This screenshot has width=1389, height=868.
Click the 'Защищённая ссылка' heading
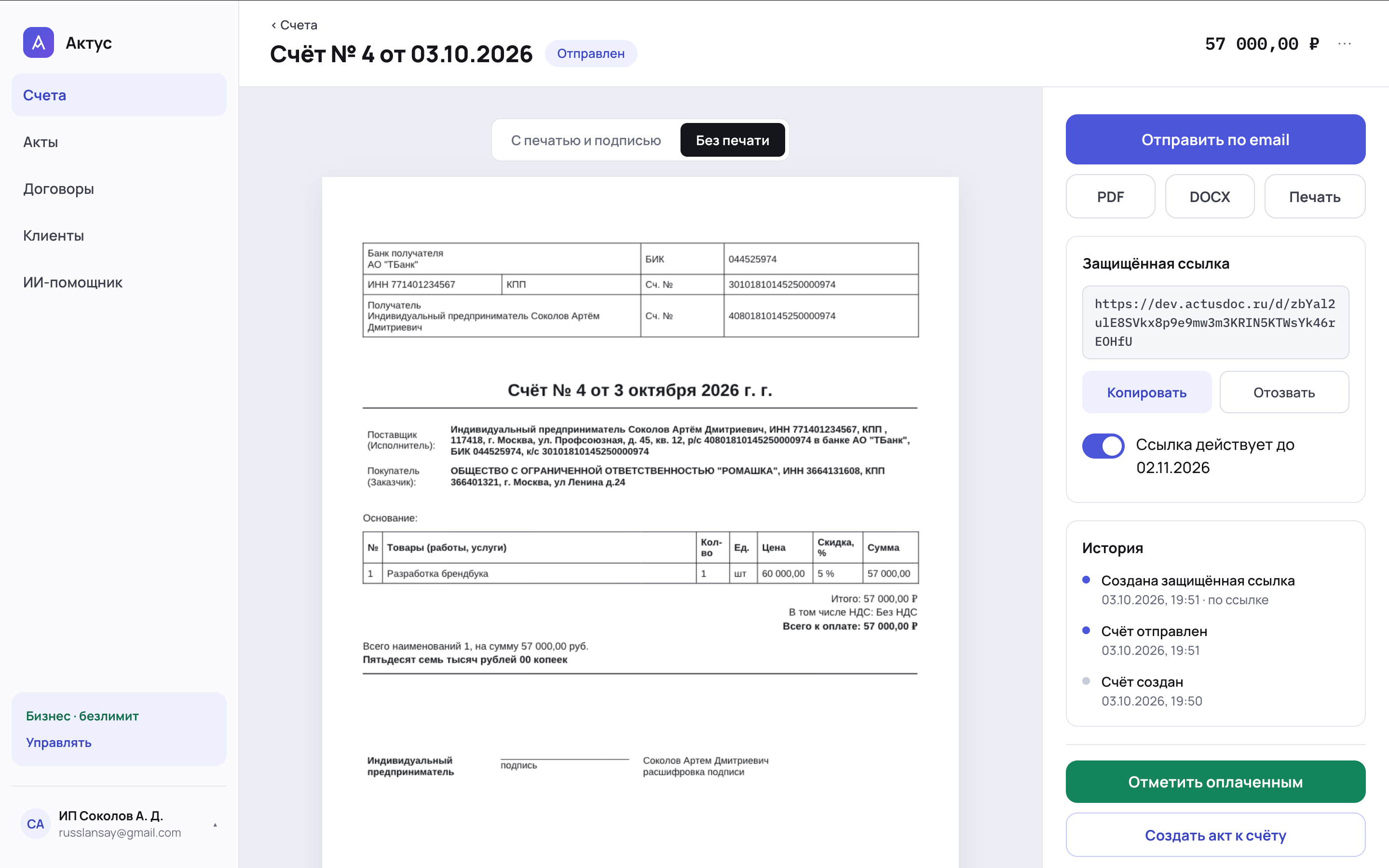coord(1156,263)
